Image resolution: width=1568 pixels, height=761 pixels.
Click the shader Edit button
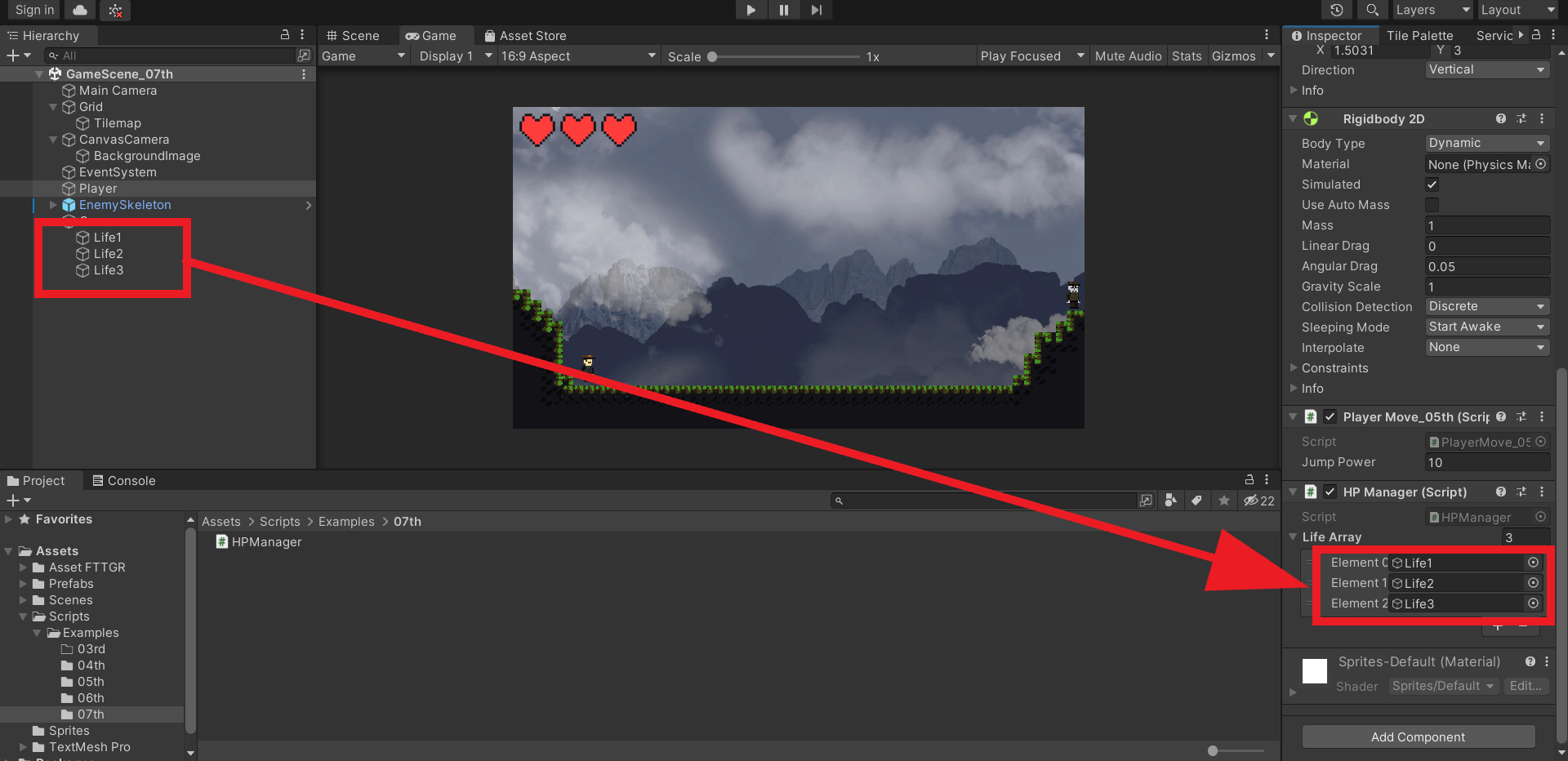coord(1525,686)
